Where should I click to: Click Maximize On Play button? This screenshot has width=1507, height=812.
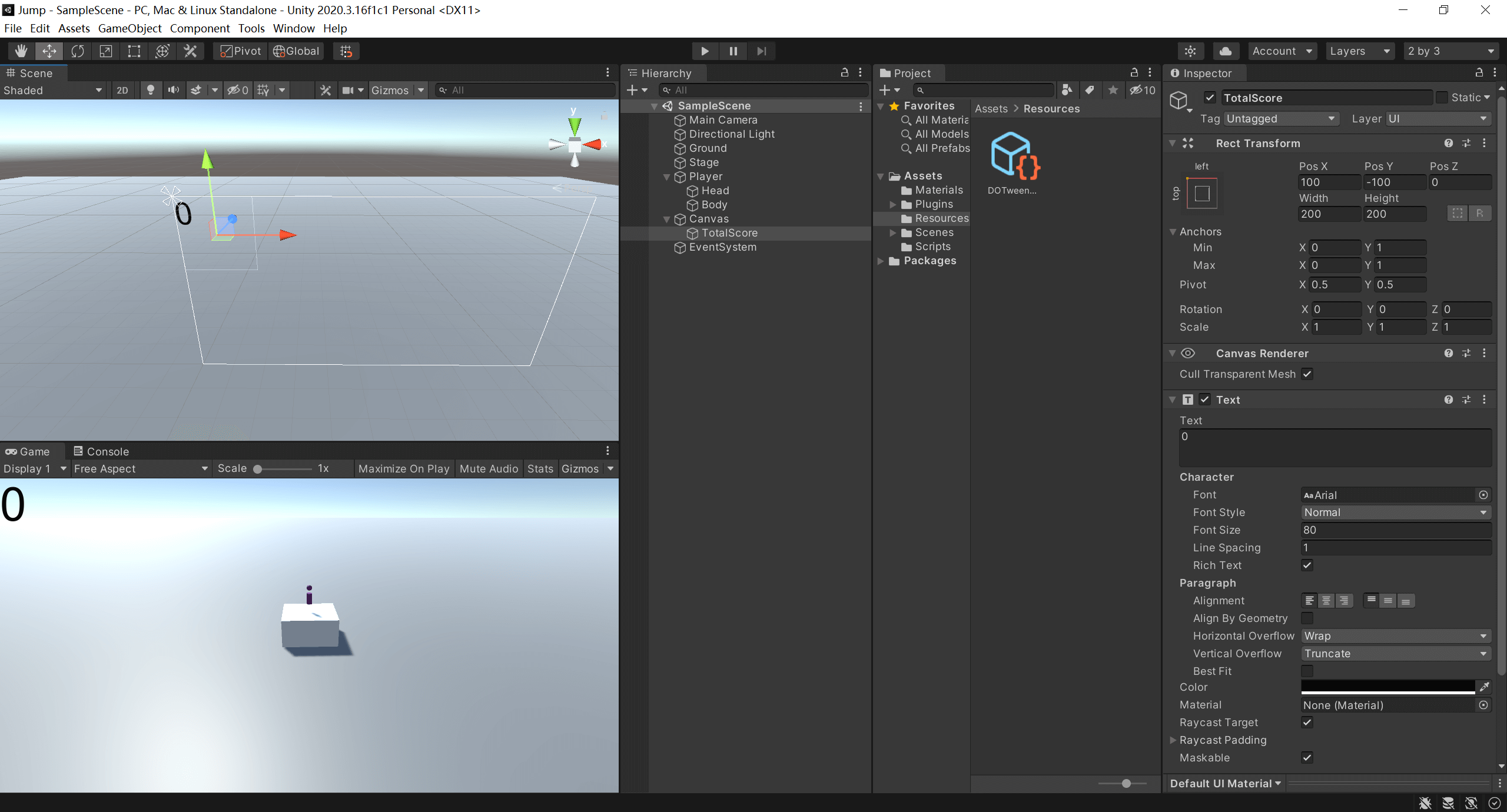click(x=404, y=469)
